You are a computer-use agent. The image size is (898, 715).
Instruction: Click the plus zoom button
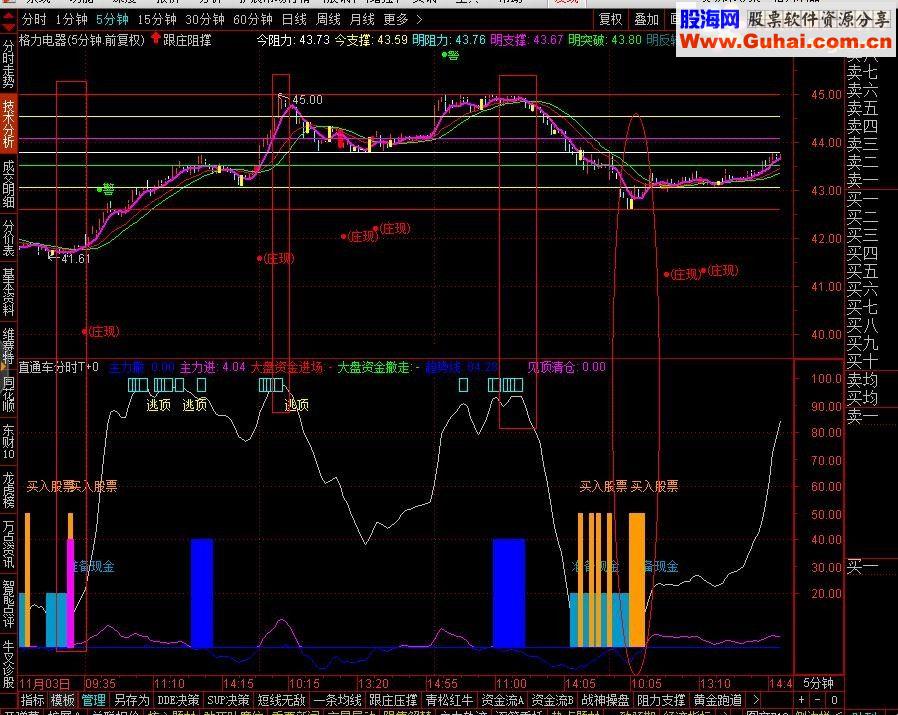801,700
